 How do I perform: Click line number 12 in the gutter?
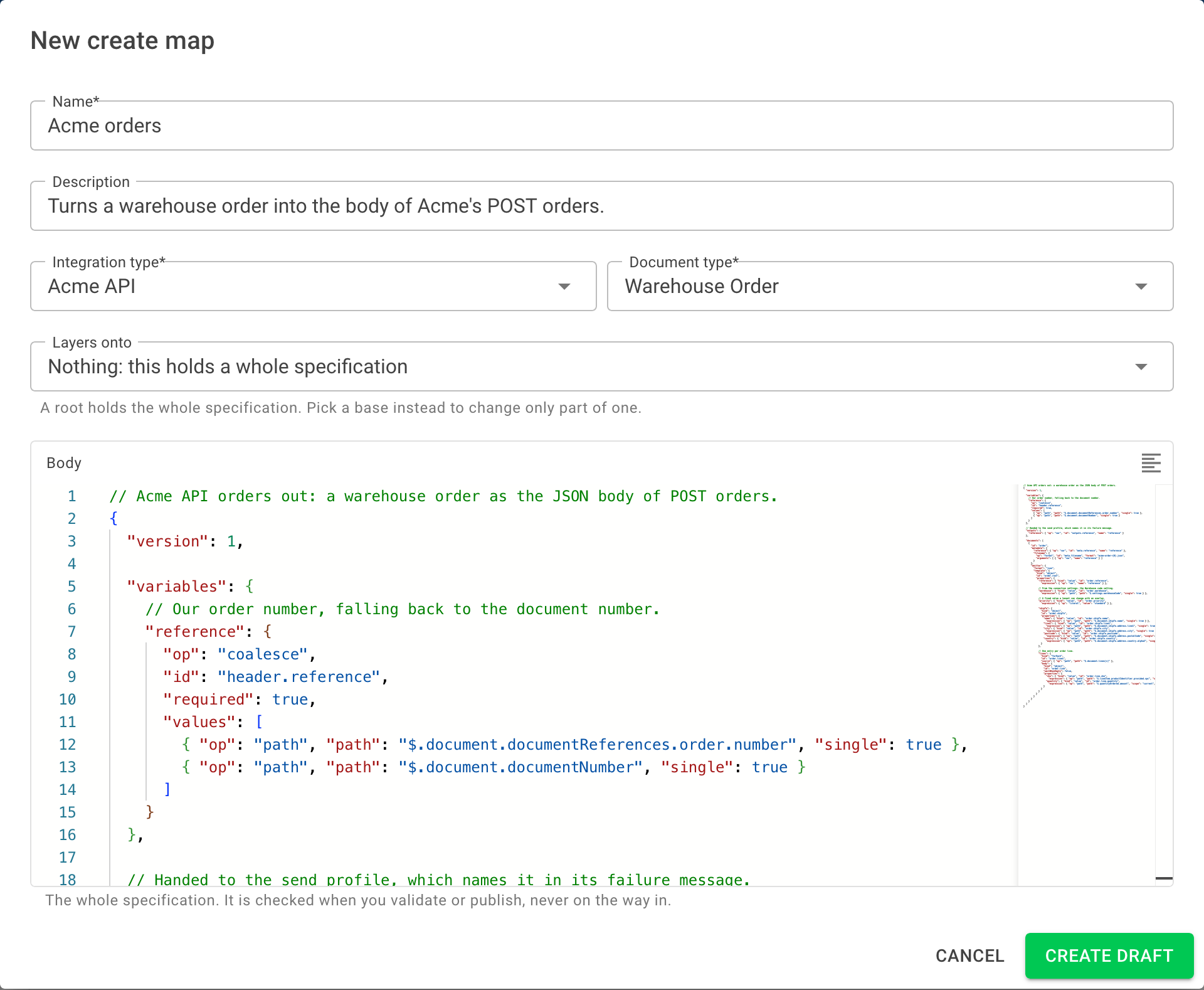coord(68,745)
